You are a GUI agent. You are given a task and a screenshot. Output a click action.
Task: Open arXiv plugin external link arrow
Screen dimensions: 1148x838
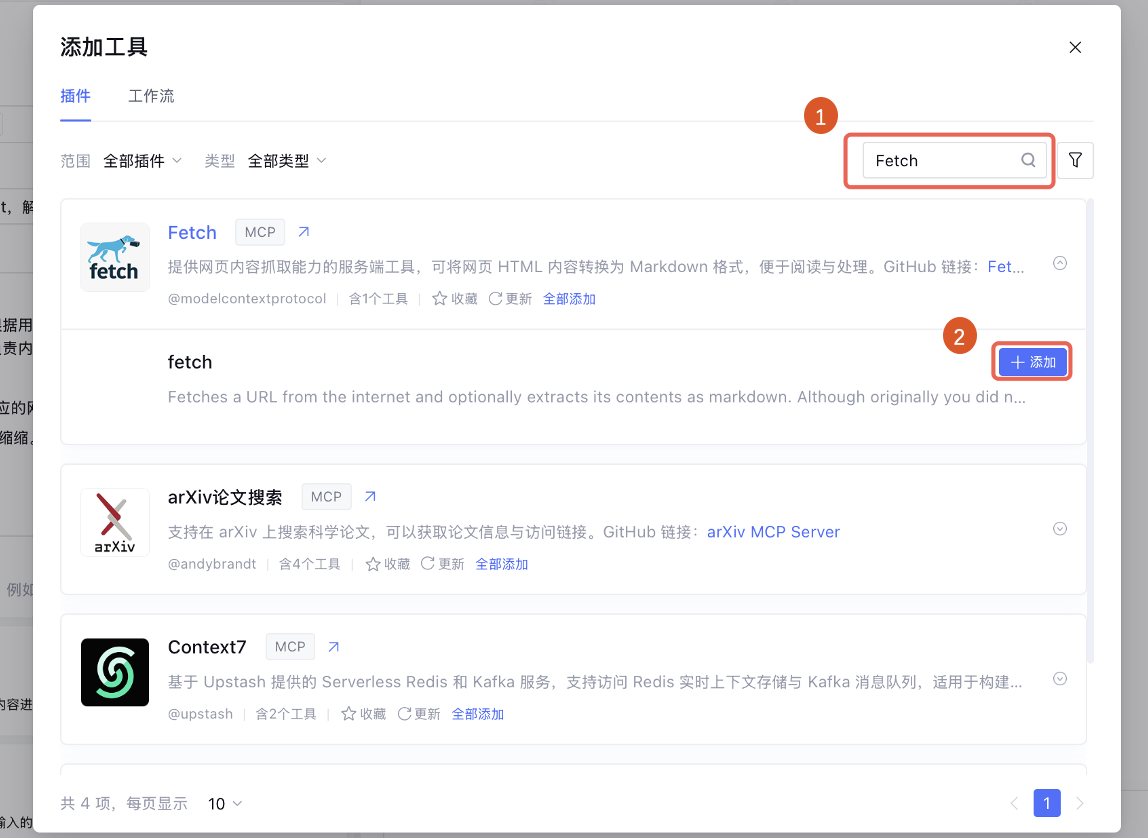click(370, 496)
